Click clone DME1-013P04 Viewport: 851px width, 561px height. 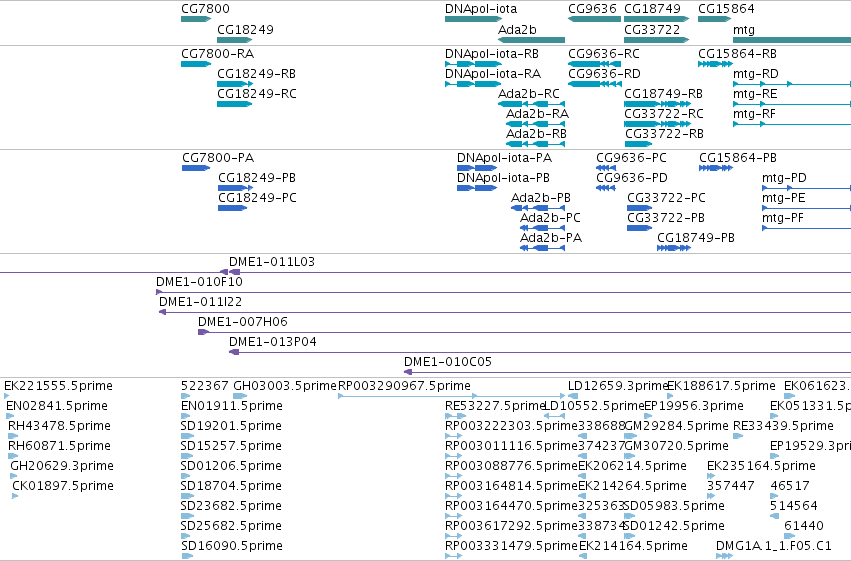pyautogui.click(x=540, y=353)
